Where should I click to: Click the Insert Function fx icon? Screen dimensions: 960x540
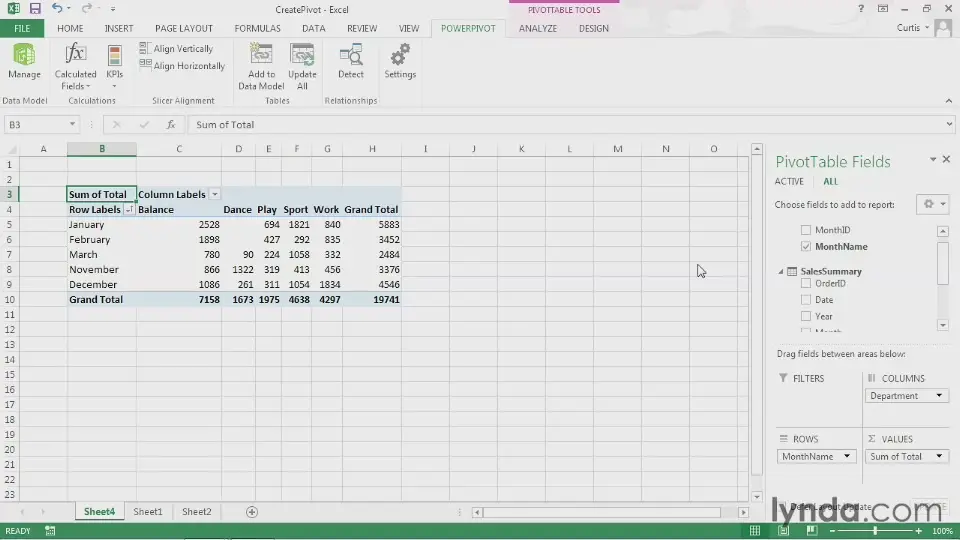coord(171,124)
